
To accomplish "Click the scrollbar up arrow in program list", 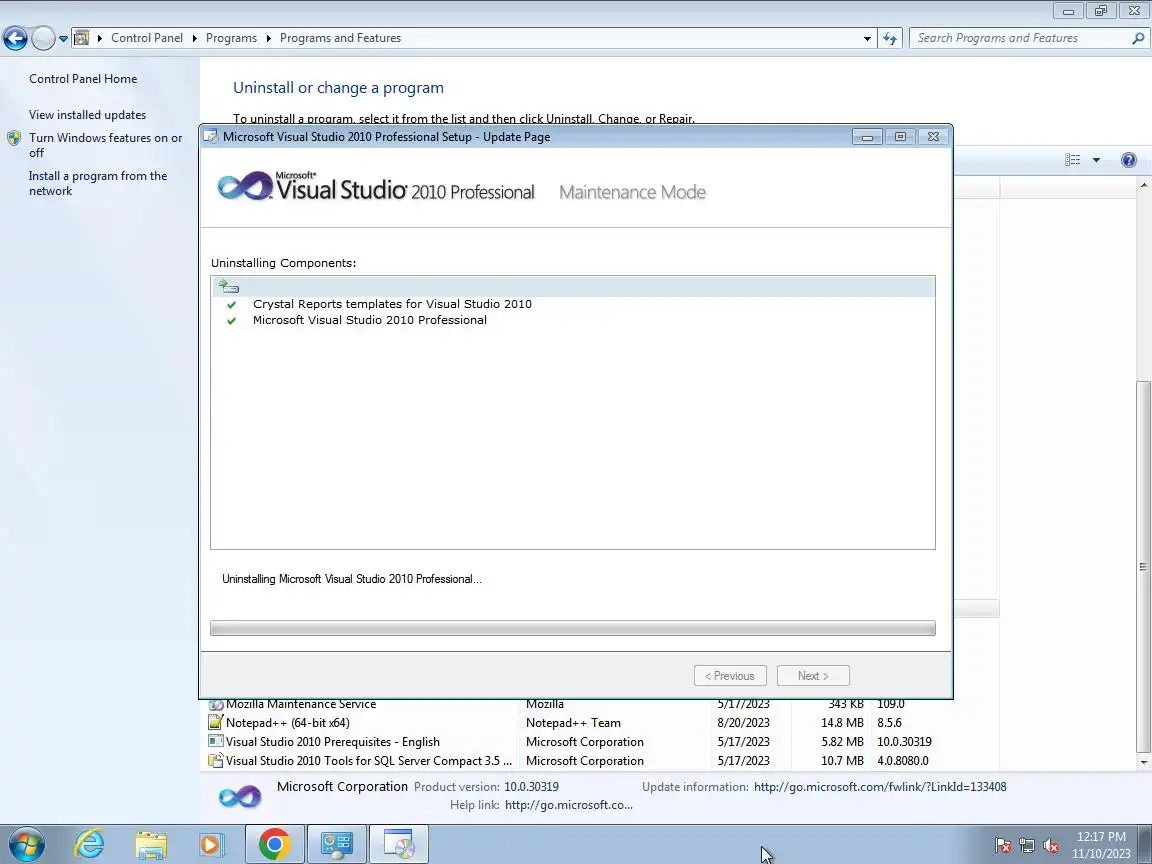I will [x=1143, y=186].
